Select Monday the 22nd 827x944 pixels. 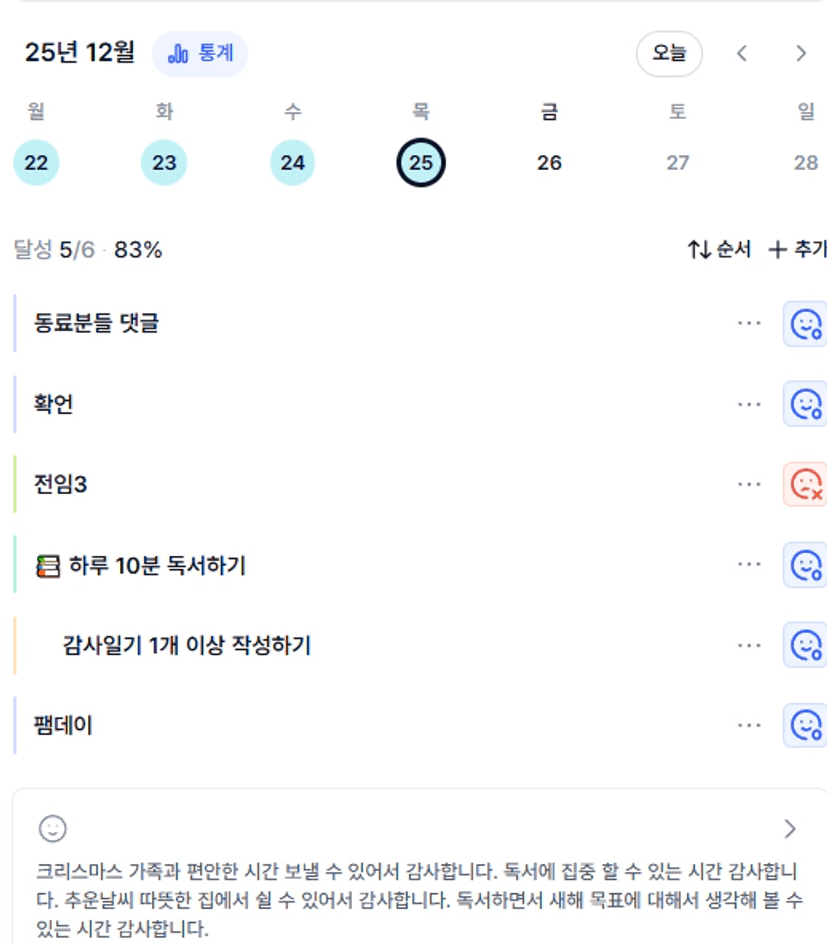click(36, 163)
